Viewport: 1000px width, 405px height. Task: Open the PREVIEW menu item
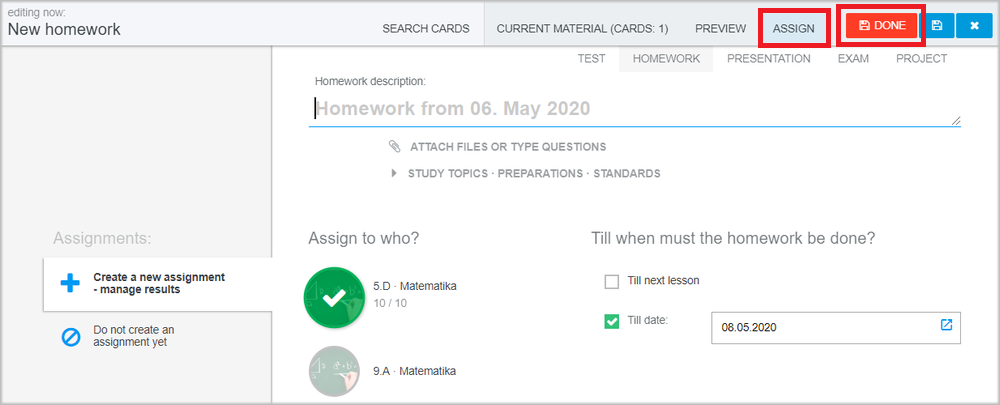[720, 29]
